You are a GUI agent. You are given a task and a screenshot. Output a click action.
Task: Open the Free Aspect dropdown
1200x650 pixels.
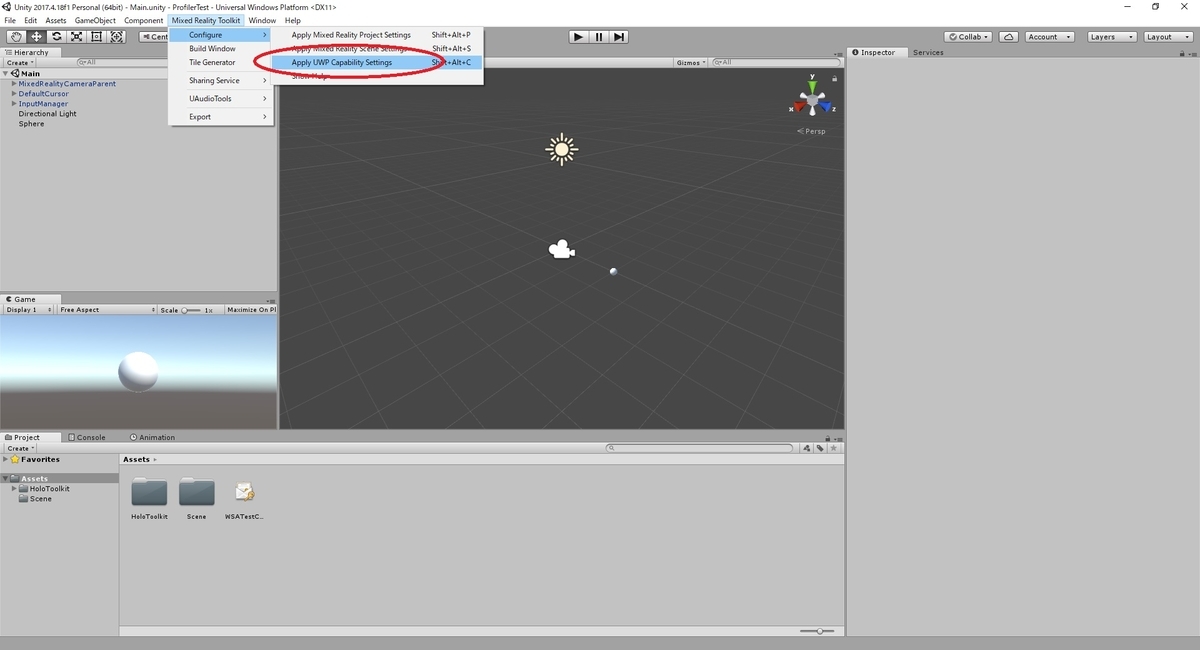[106, 310]
